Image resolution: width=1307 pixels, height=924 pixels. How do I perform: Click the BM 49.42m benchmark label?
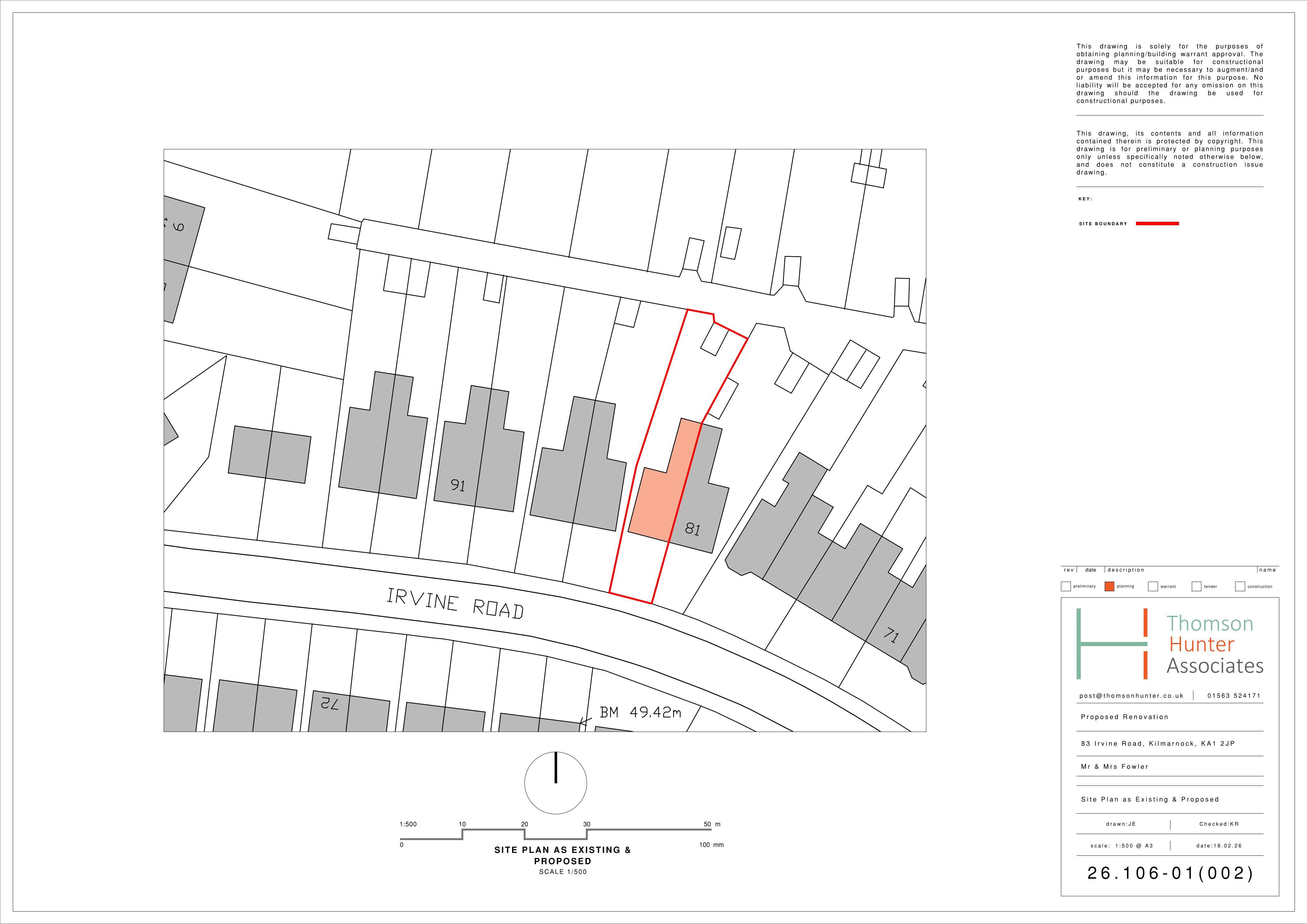click(640, 712)
